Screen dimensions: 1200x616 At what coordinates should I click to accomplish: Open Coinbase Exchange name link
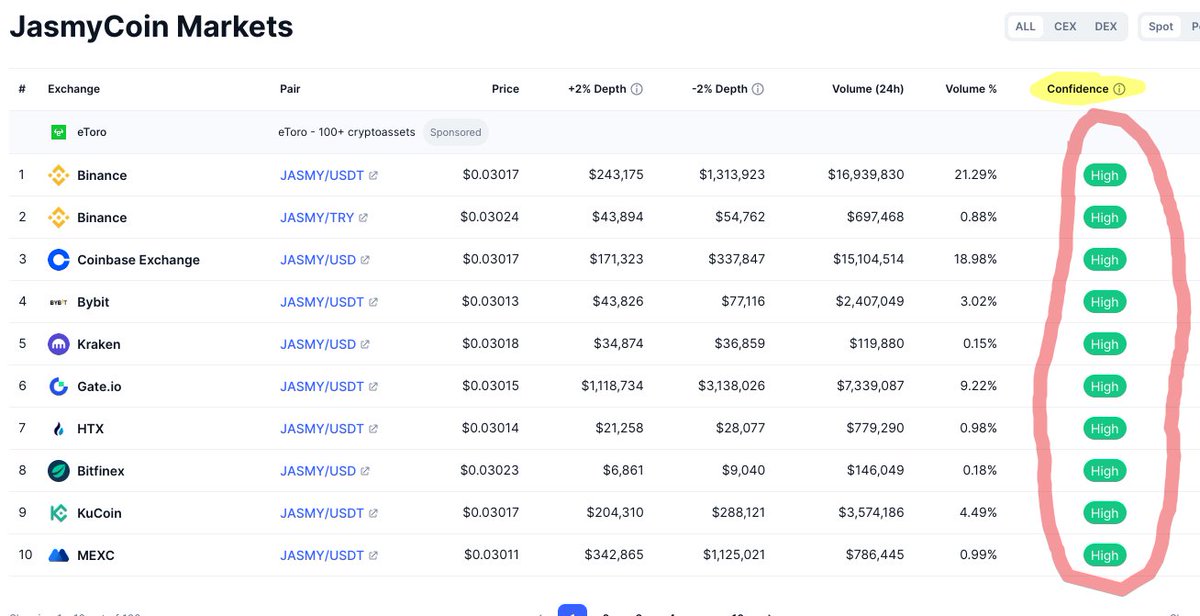click(138, 260)
